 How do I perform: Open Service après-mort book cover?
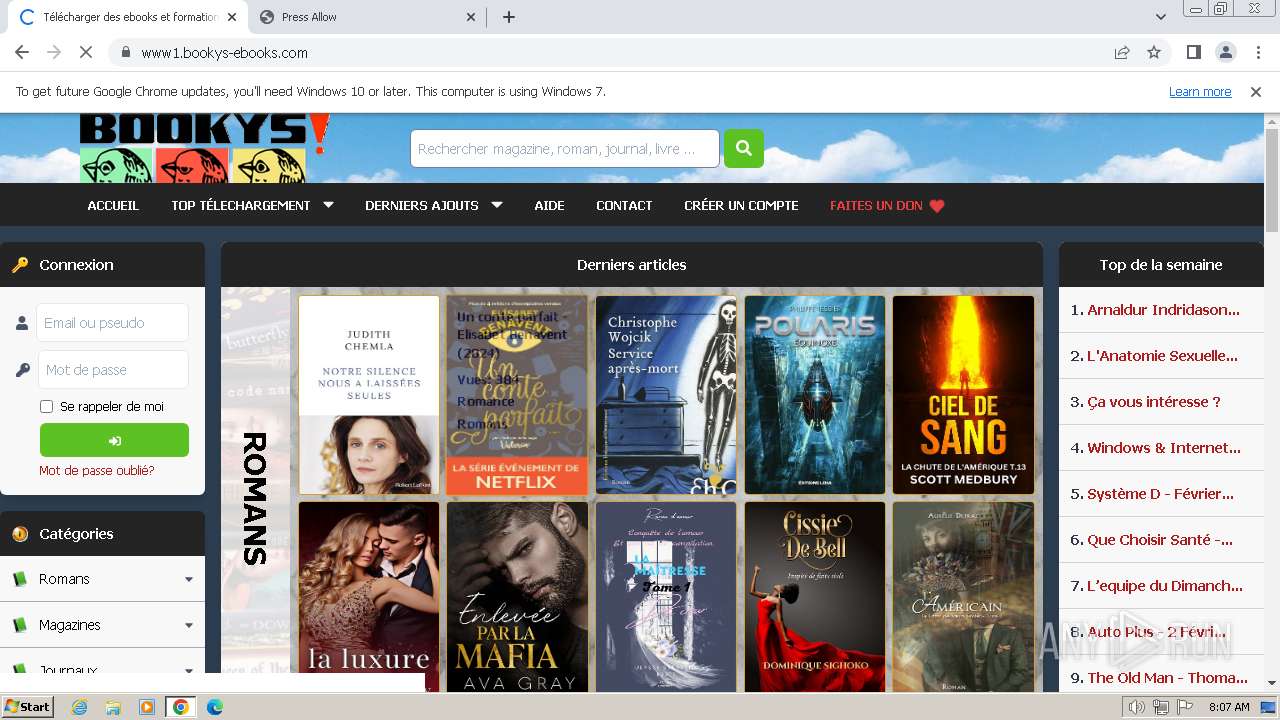pos(666,395)
